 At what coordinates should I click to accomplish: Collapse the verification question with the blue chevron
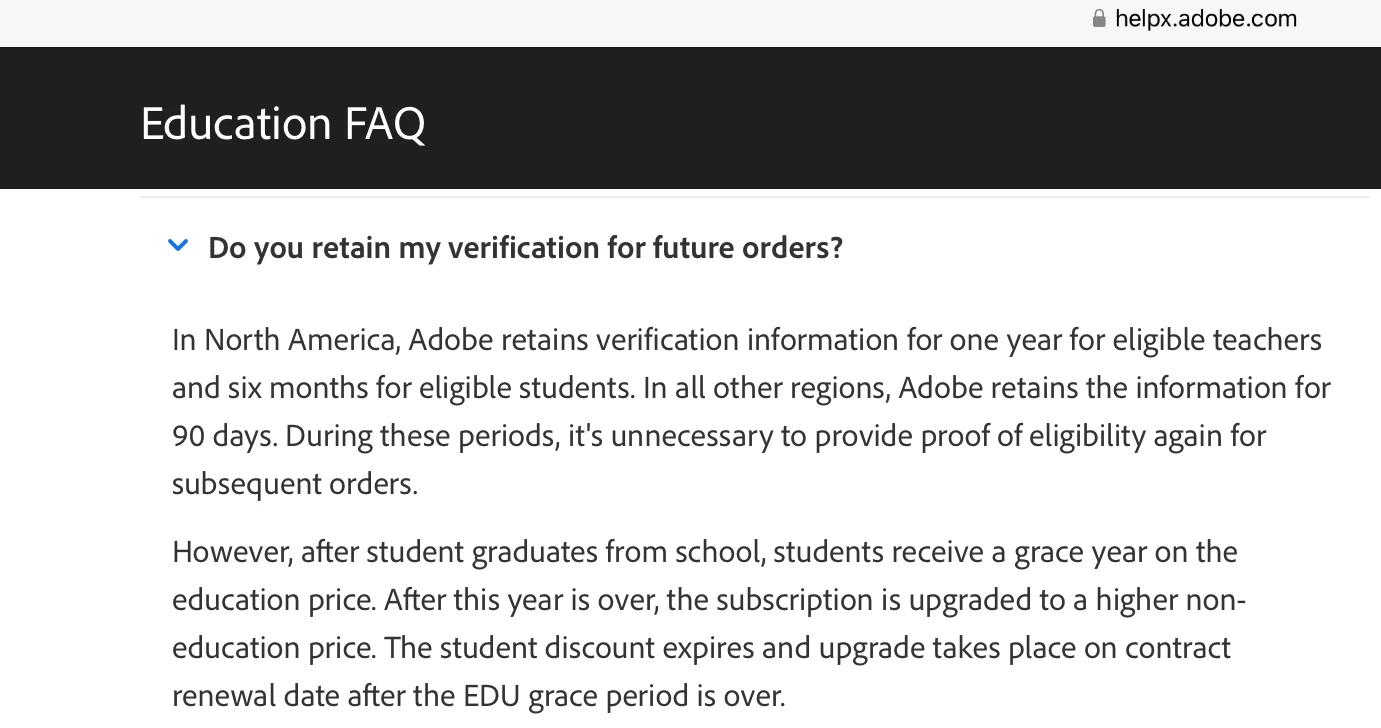point(178,246)
